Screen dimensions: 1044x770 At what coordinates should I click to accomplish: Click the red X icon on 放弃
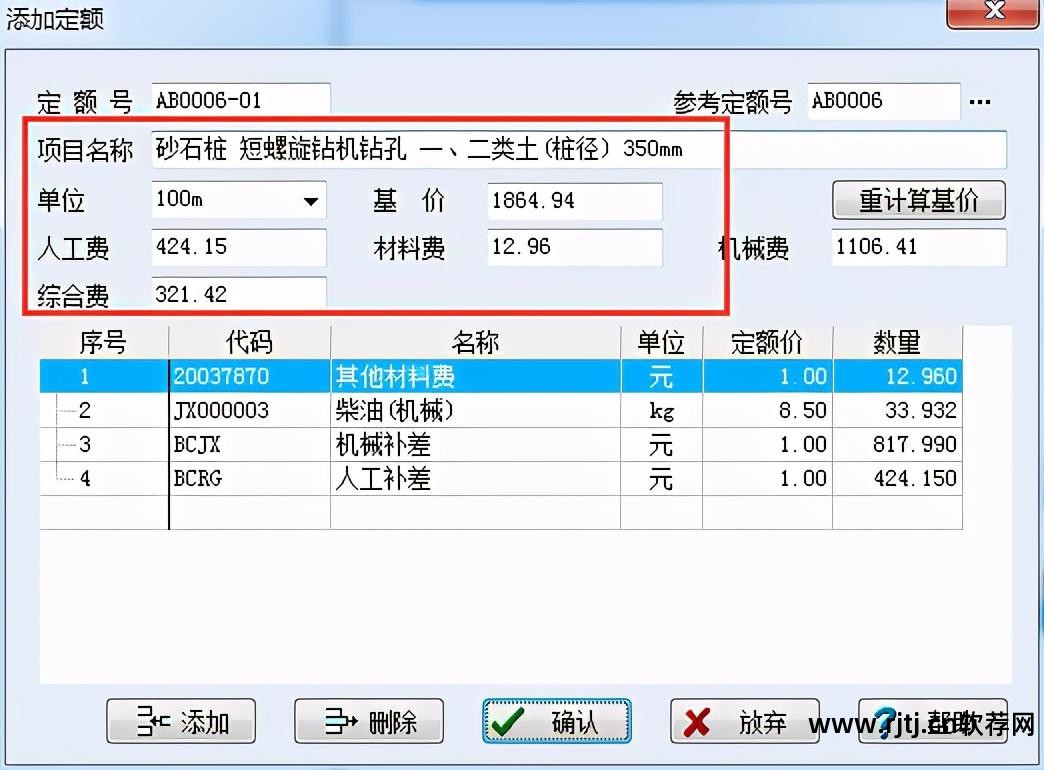click(x=697, y=723)
